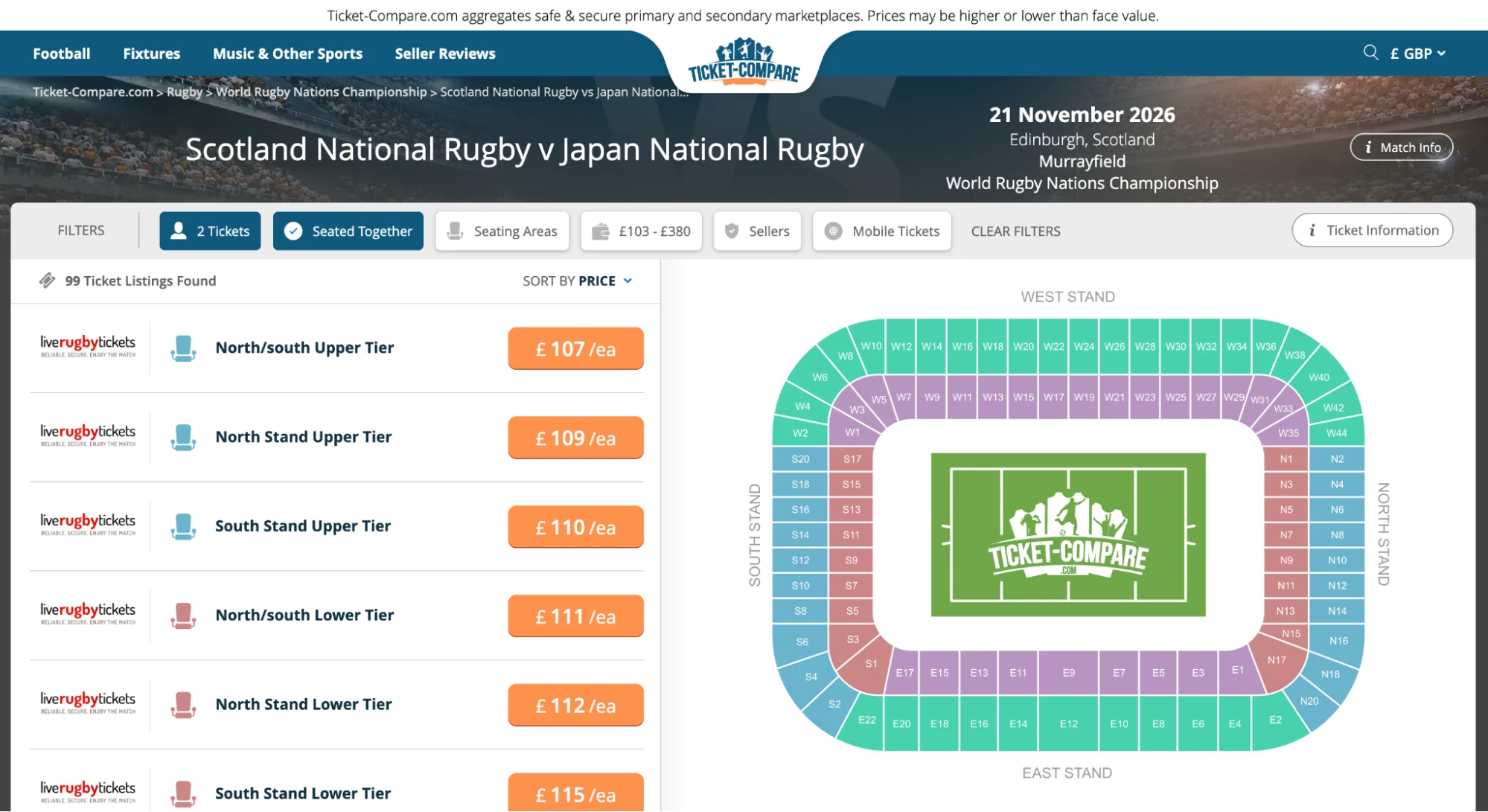
Task: Click the wallet icon on price filter
Action: coord(601,231)
